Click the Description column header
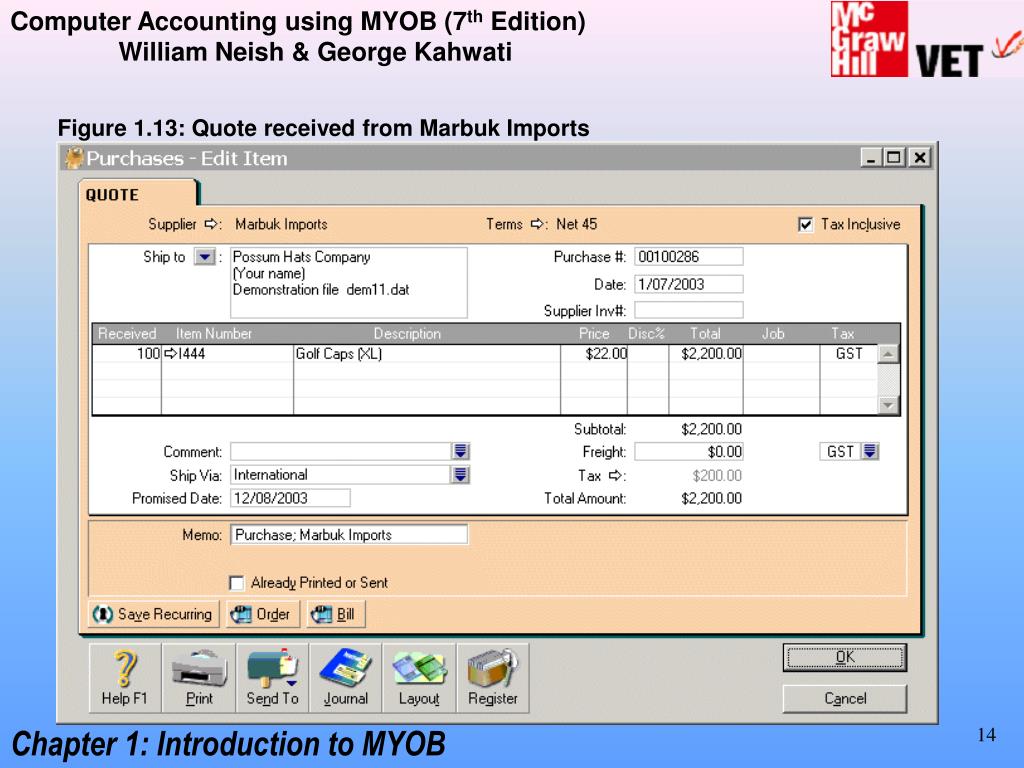Viewport: 1024px width, 768px height. click(x=407, y=334)
